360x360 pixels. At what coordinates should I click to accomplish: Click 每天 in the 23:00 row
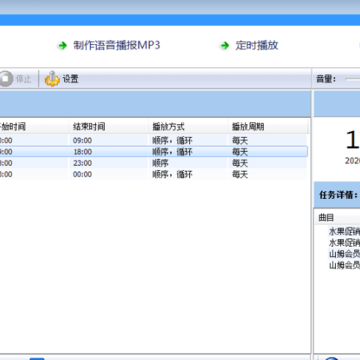240,163
